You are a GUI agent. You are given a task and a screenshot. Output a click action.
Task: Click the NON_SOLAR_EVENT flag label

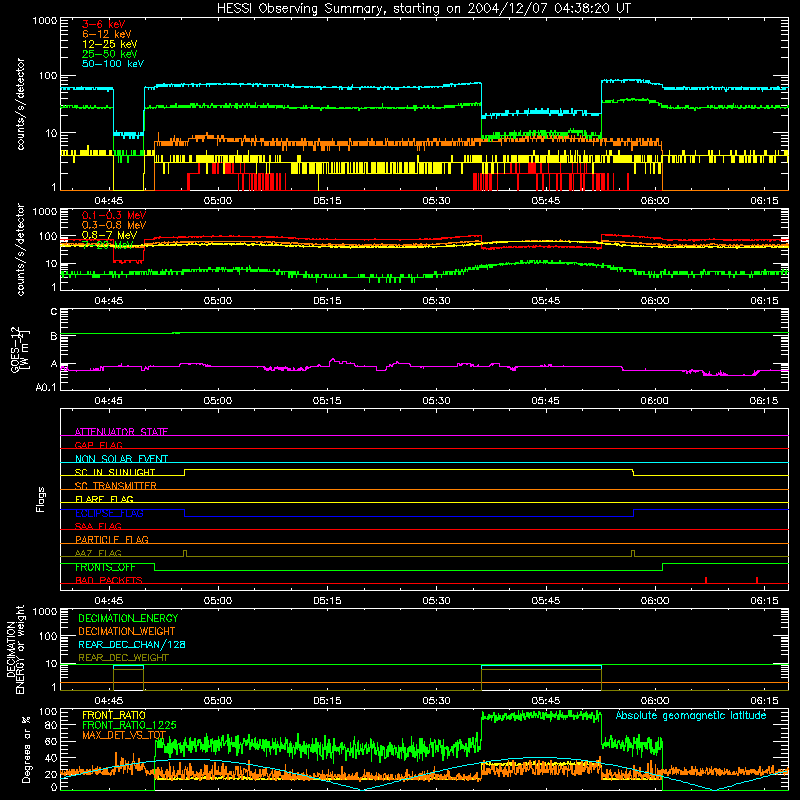click(121, 459)
